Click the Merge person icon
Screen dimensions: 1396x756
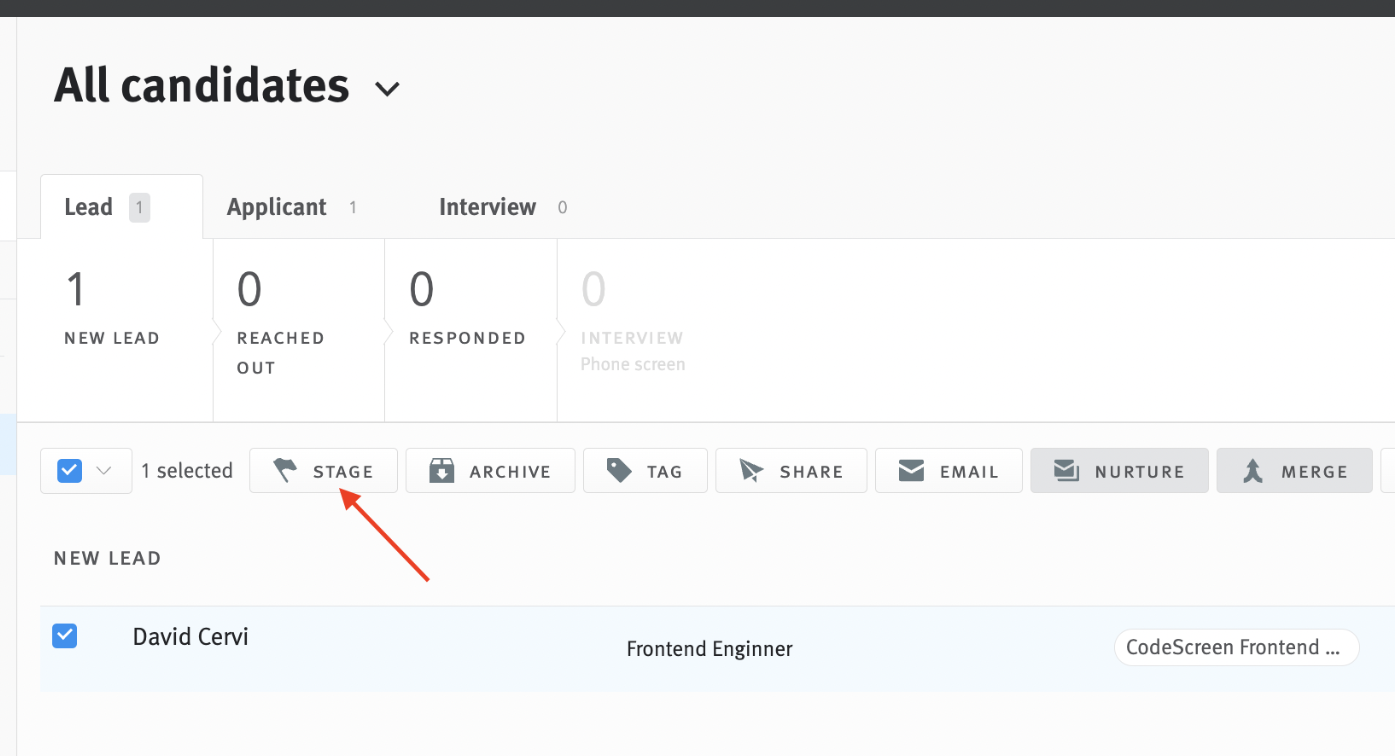pyautogui.click(x=1255, y=470)
